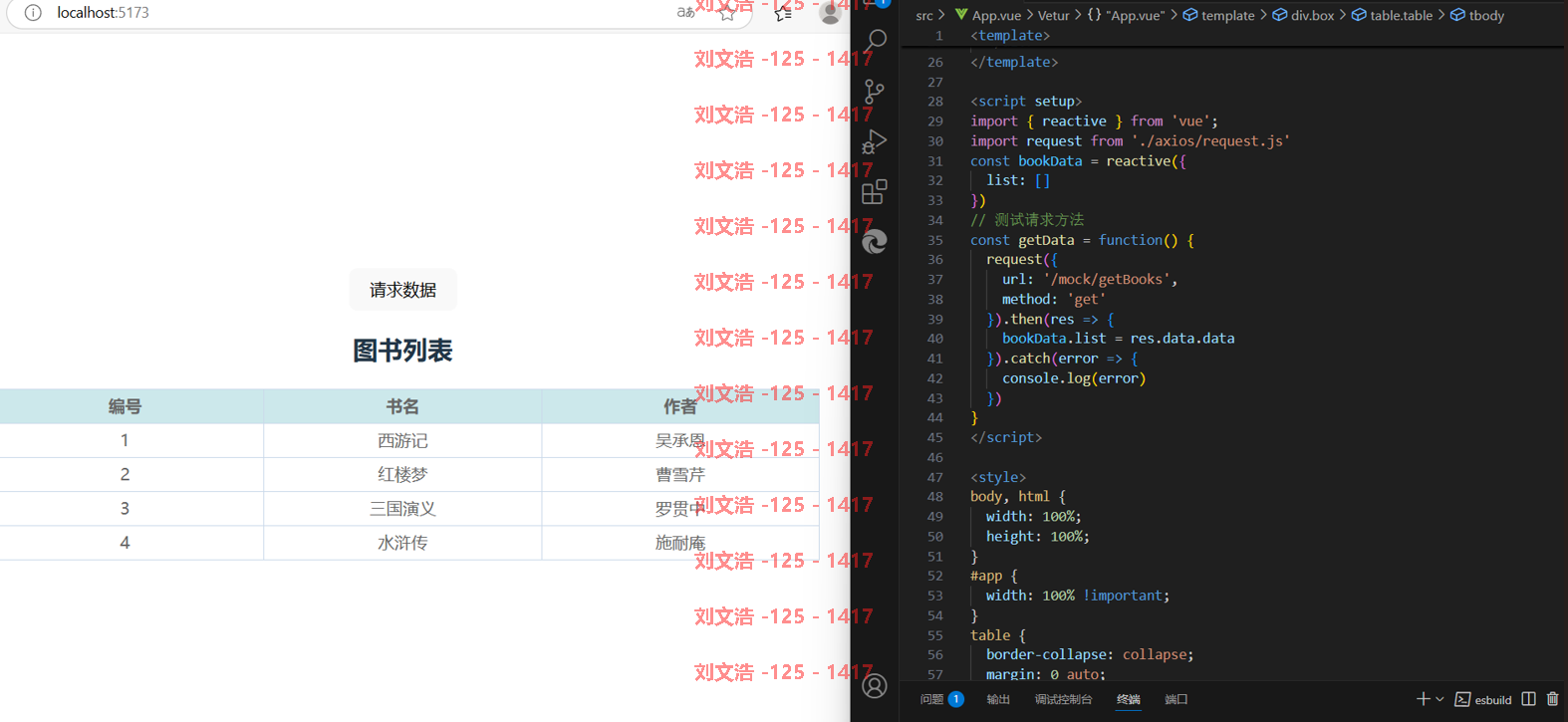Viewport: 1568px width, 722px height.
Task: Create new terminal with plus icon
Action: point(1424,699)
